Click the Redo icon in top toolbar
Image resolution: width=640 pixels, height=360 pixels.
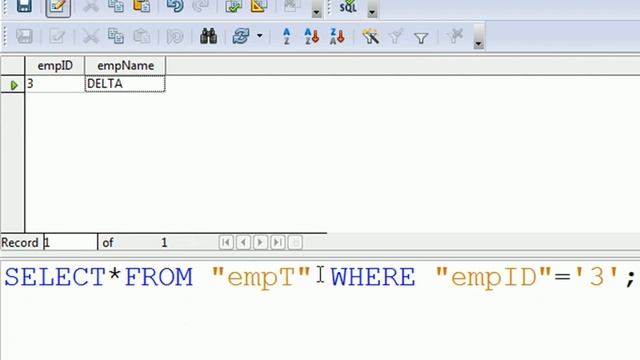(x=200, y=6)
